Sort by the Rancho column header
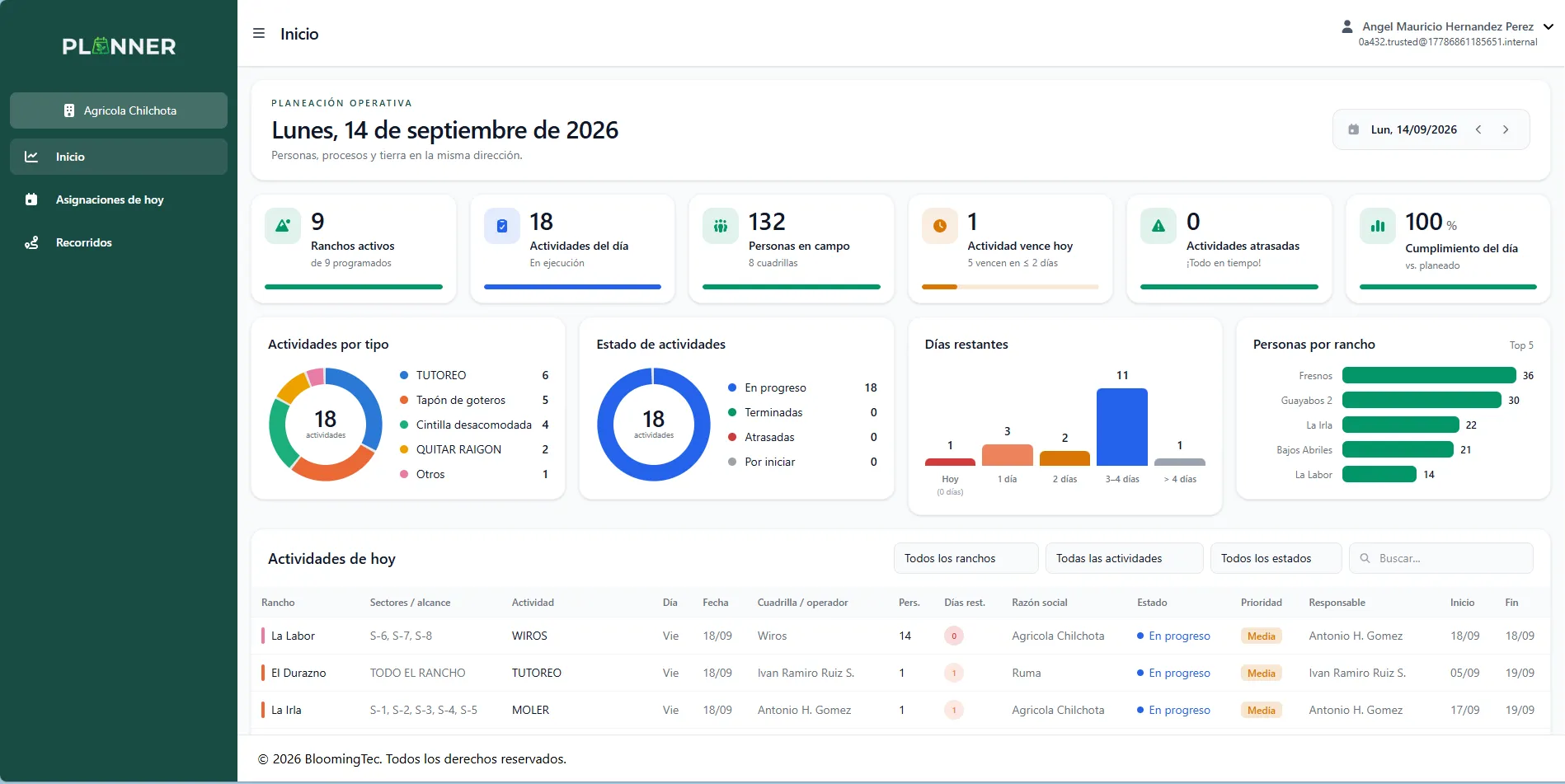This screenshot has height=784, width=1565. (278, 603)
